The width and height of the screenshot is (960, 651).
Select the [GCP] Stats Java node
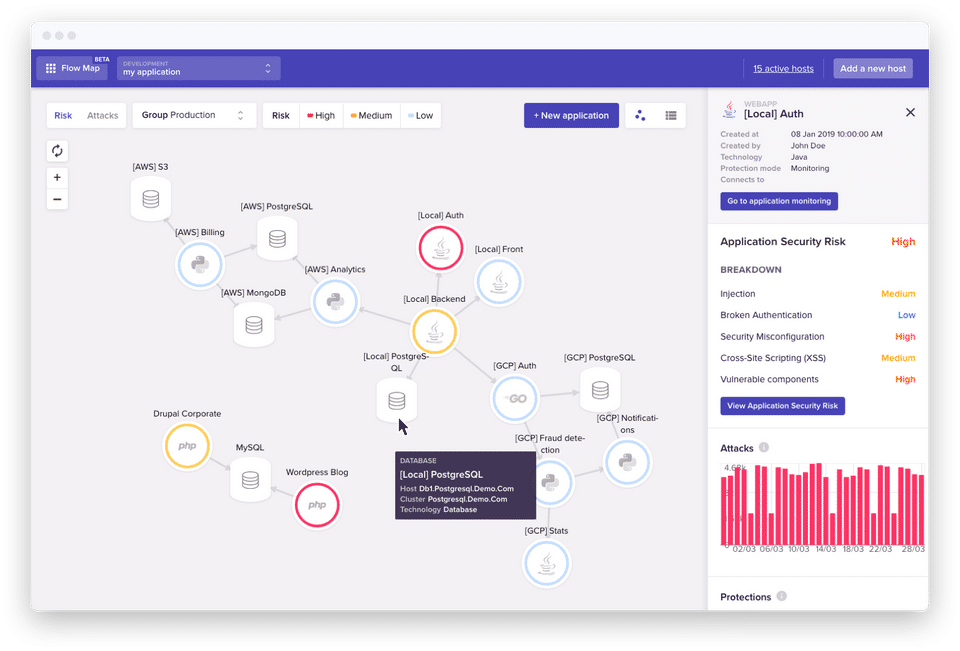(x=546, y=563)
